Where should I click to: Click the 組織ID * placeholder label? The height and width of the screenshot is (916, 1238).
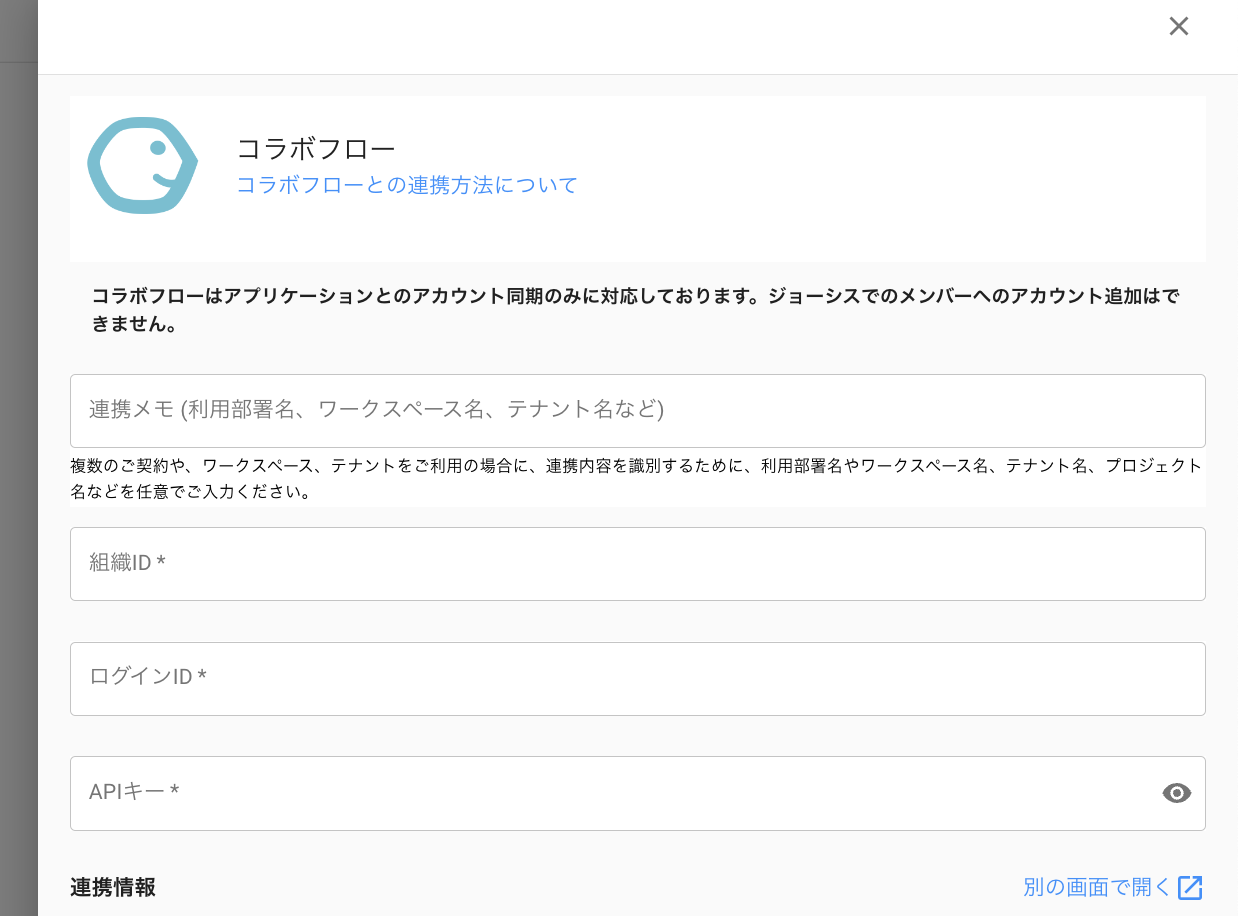127,563
